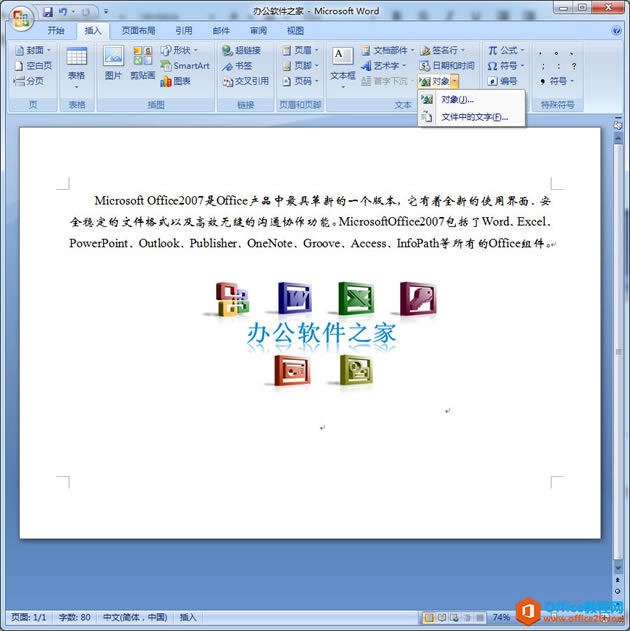Image resolution: width=630 pixels, height=631 pixels.
Task: Select the 办公软件之家 logo image in document
Action: coord(321,336)
